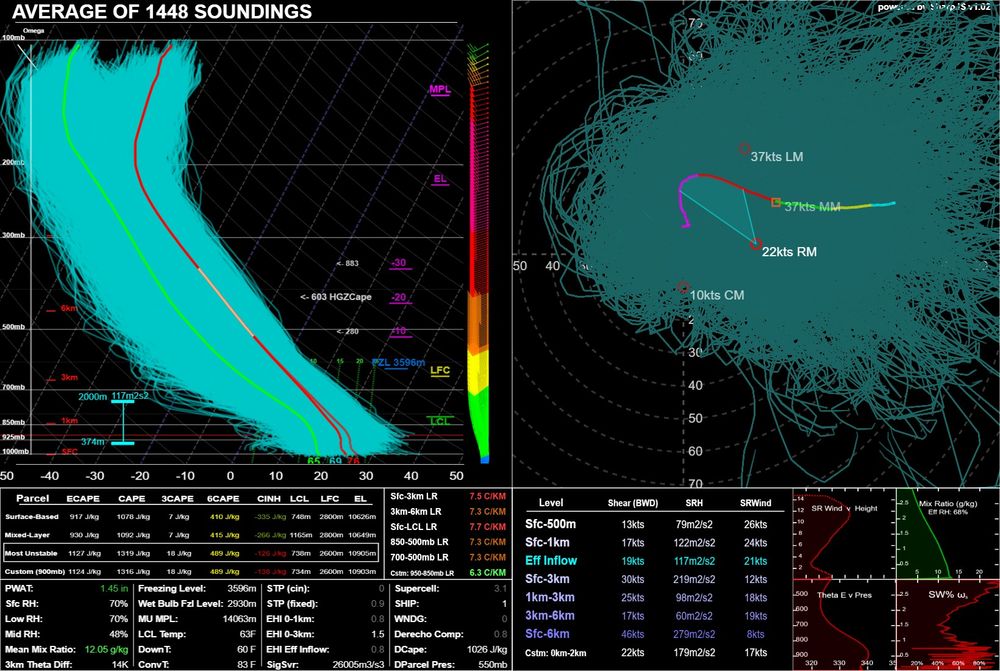1000x671 pixels.
Task: Click the Sfc-3km LR value 7.5 C/KM
Action: (487, 496)
